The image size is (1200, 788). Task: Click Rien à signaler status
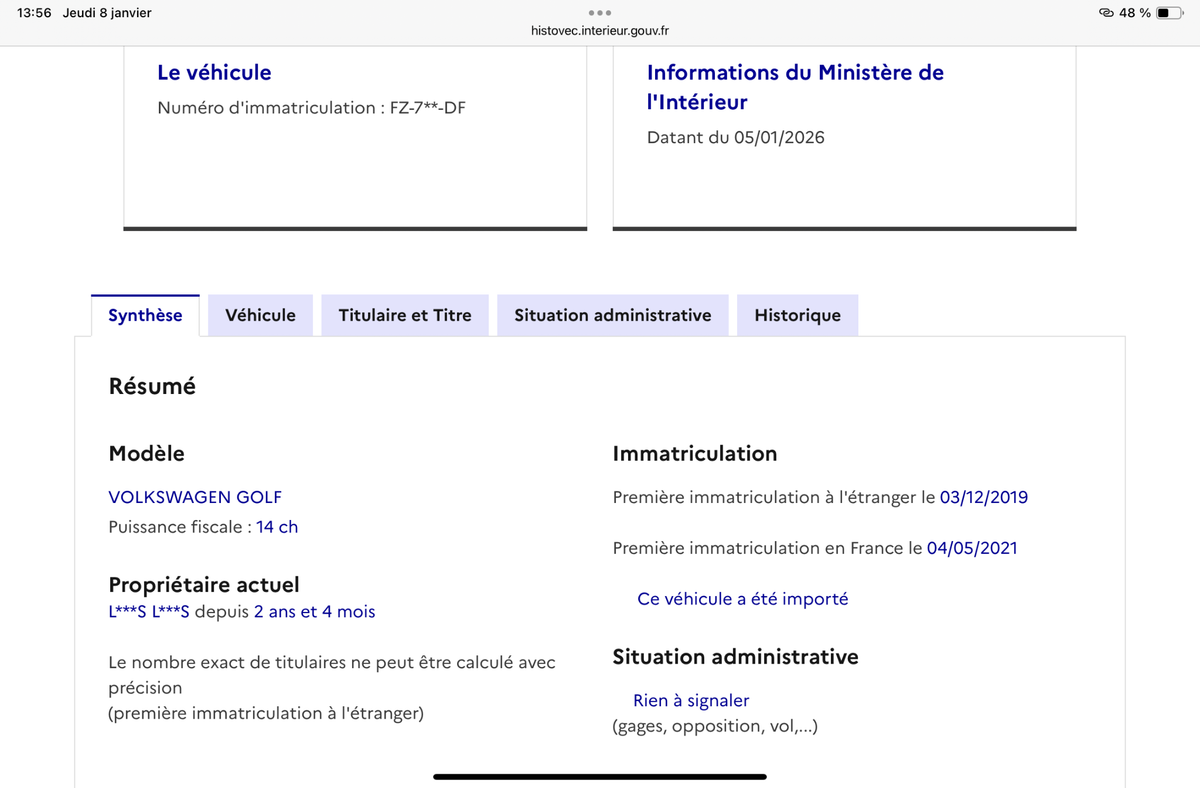point(691,701)
